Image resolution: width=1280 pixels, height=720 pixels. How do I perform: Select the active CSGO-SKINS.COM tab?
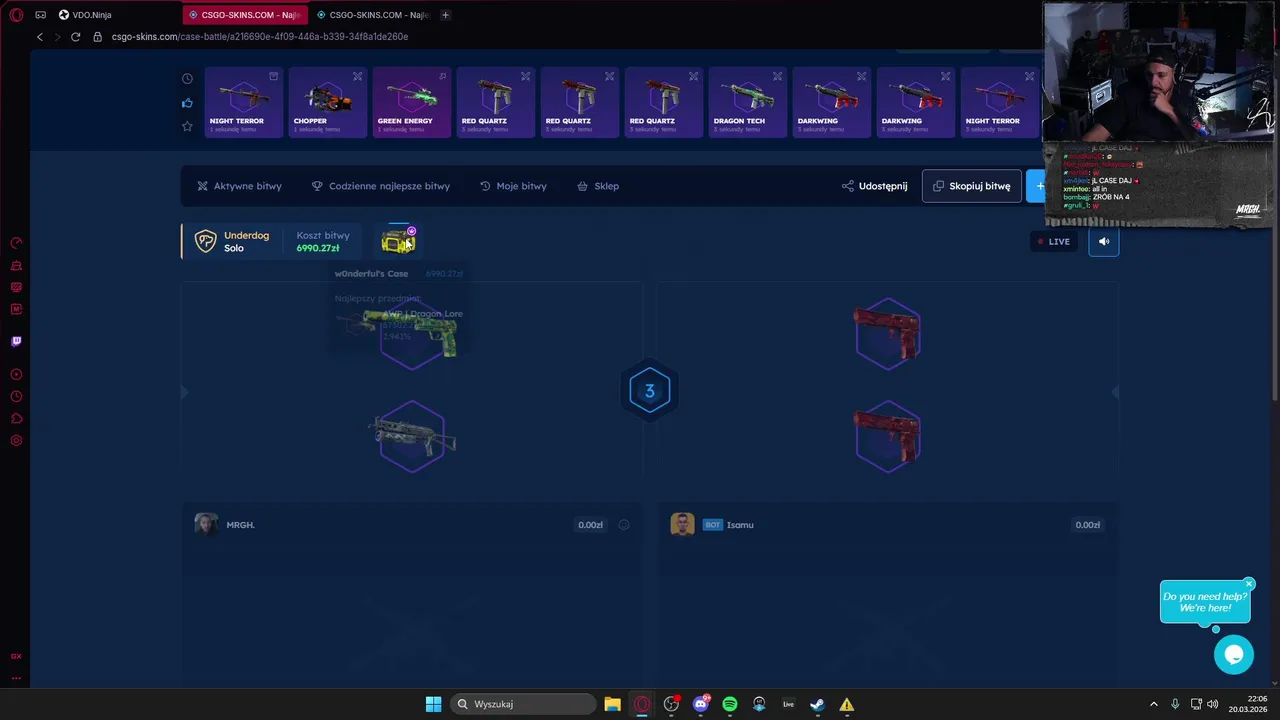pos(245,15)
